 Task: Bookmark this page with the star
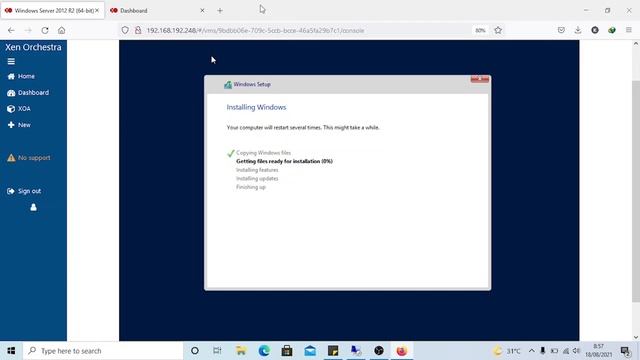pyautogui.click(x=498, y=30)
